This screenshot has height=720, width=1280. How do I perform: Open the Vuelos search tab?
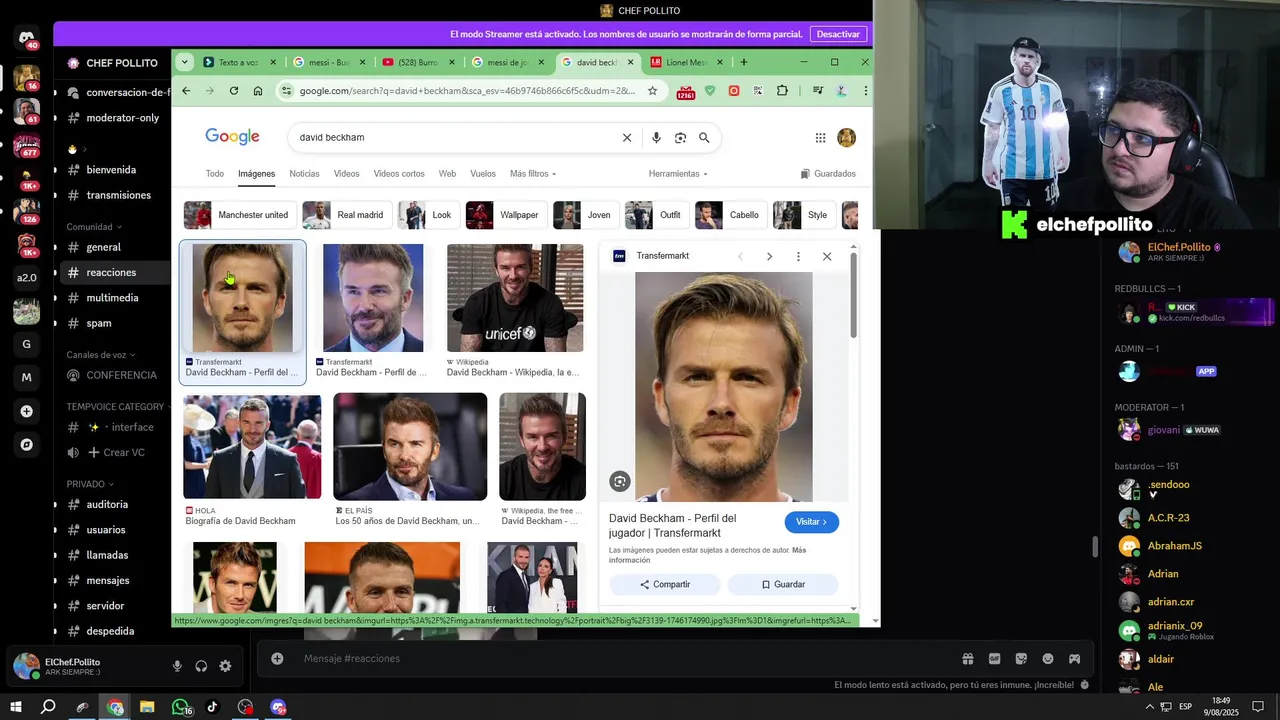(483, 174)
